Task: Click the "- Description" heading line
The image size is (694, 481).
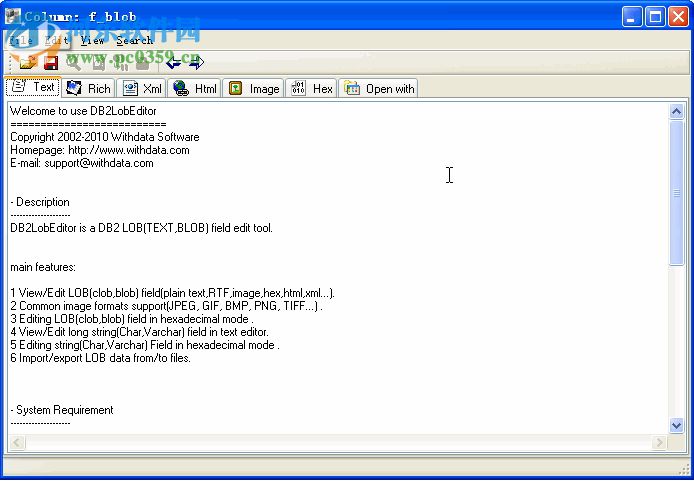Action: pos(40,202)
